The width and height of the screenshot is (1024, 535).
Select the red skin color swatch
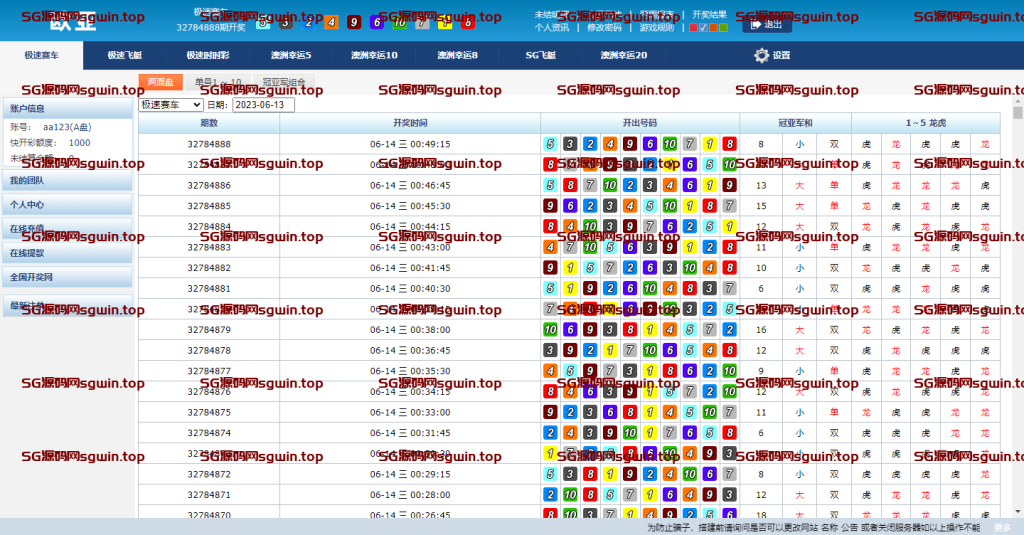click(x=694, y=28)
